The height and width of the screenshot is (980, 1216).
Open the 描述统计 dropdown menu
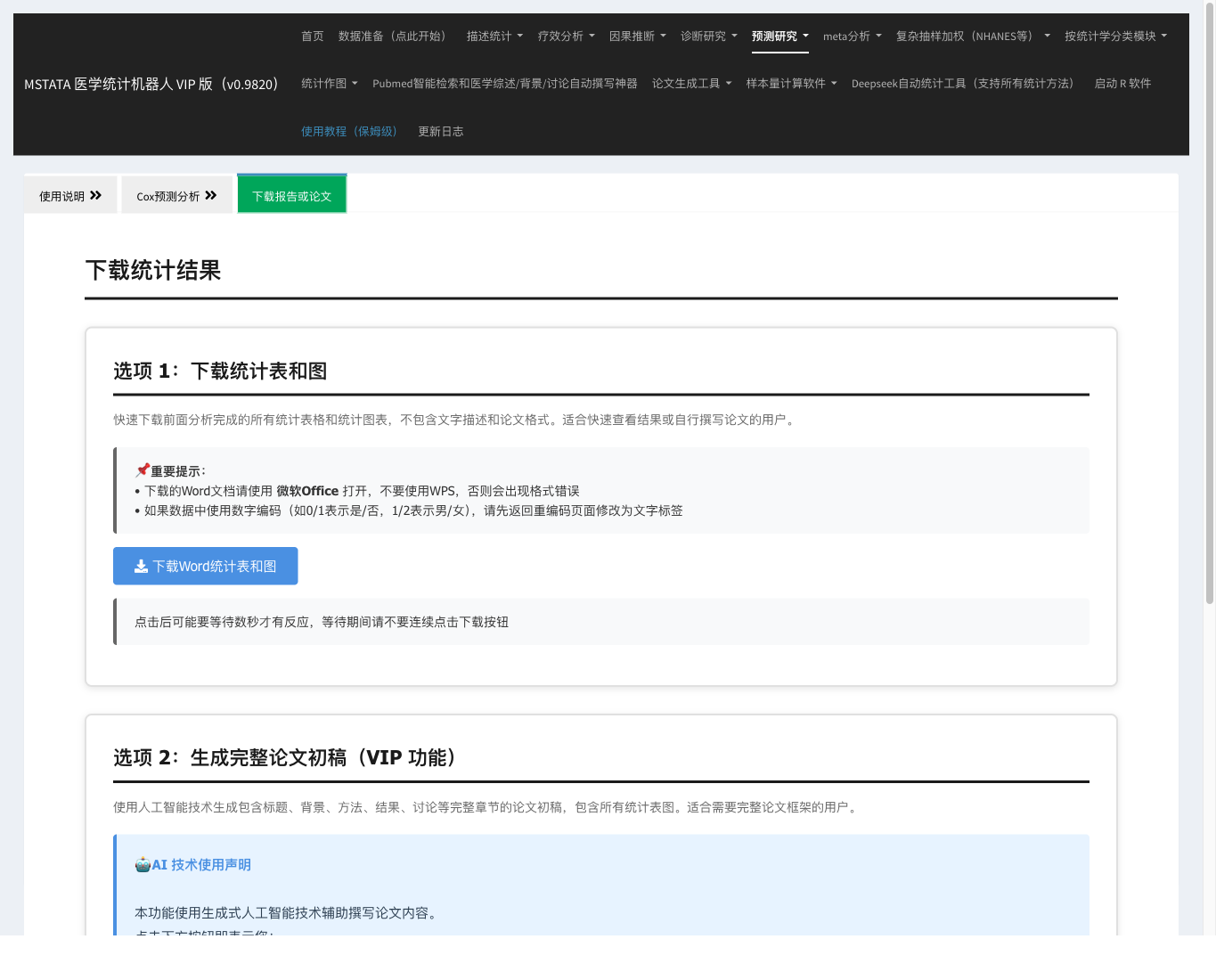tap(494, 37)
